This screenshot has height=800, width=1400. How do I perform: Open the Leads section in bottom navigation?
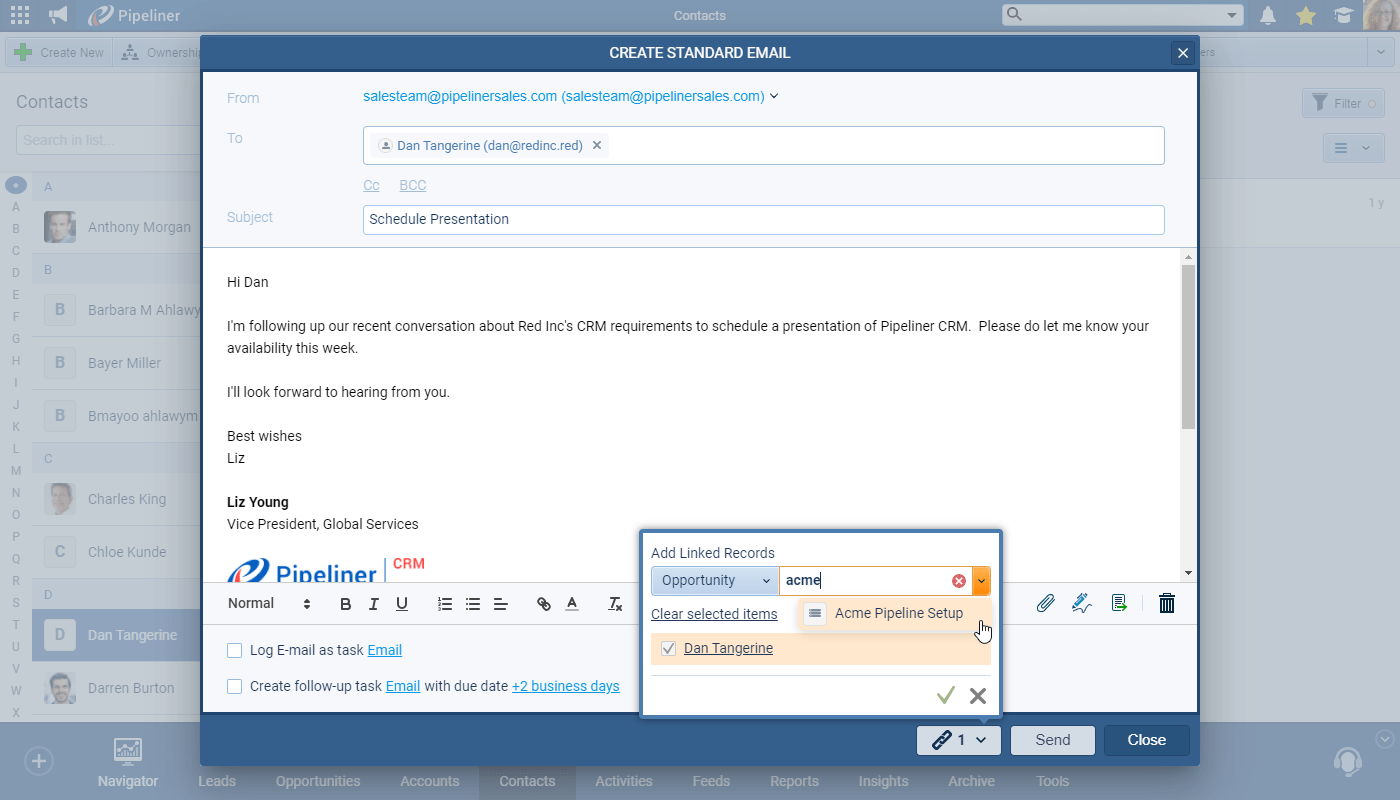click(217, 781)
